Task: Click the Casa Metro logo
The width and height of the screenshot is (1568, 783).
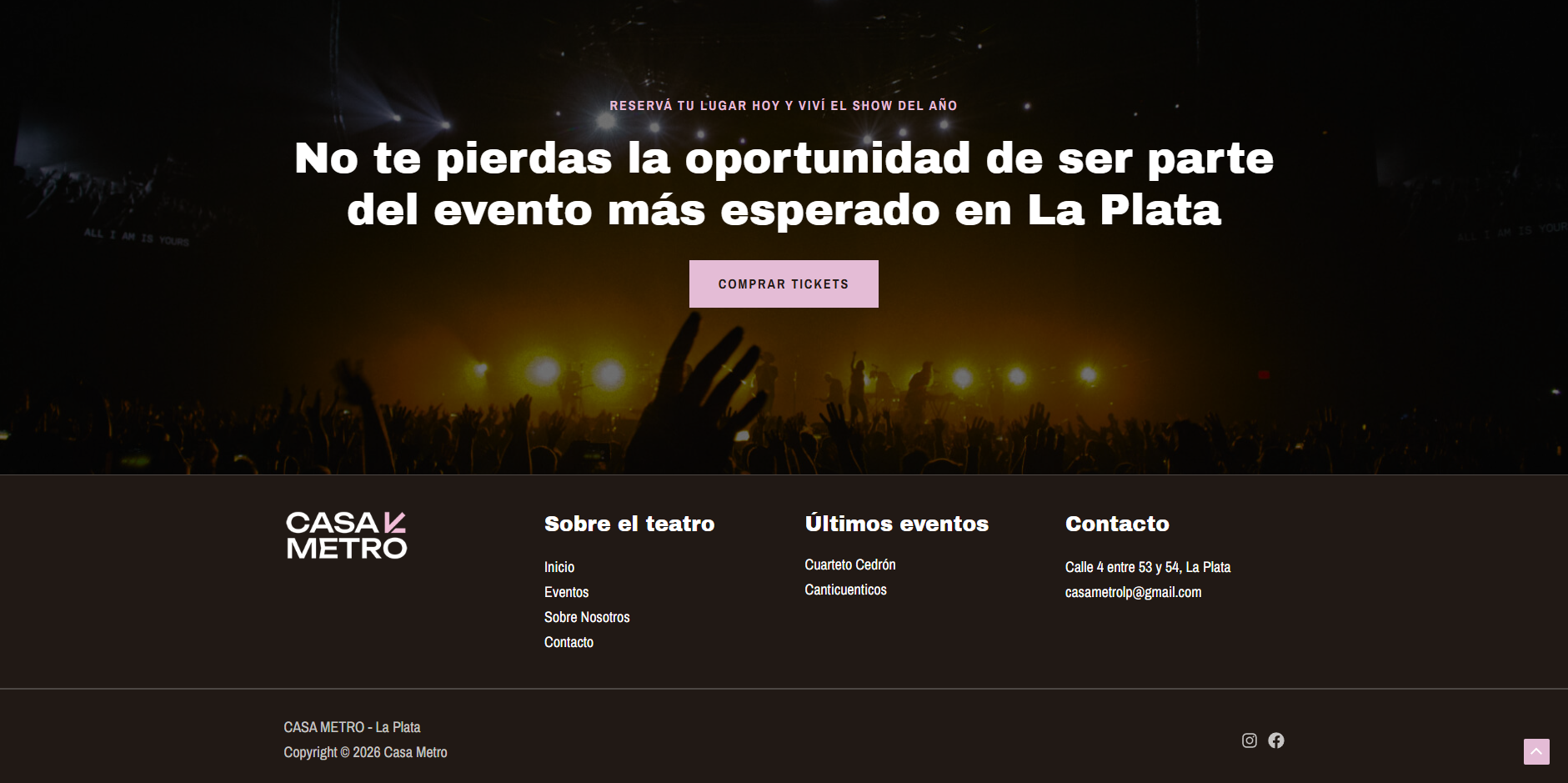Action: (x=347, y=535)
